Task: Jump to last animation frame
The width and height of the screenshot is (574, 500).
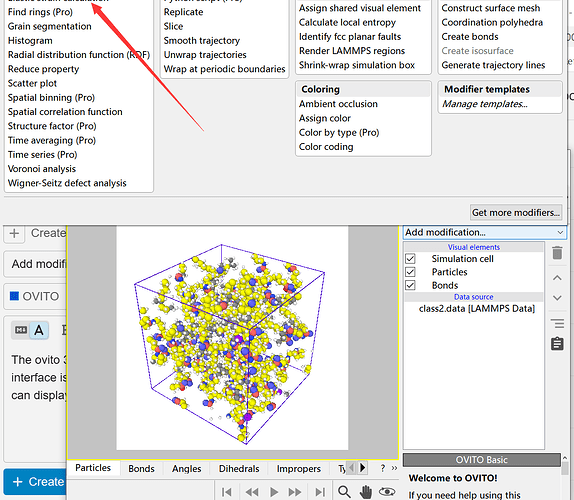Action: point(320,492)
